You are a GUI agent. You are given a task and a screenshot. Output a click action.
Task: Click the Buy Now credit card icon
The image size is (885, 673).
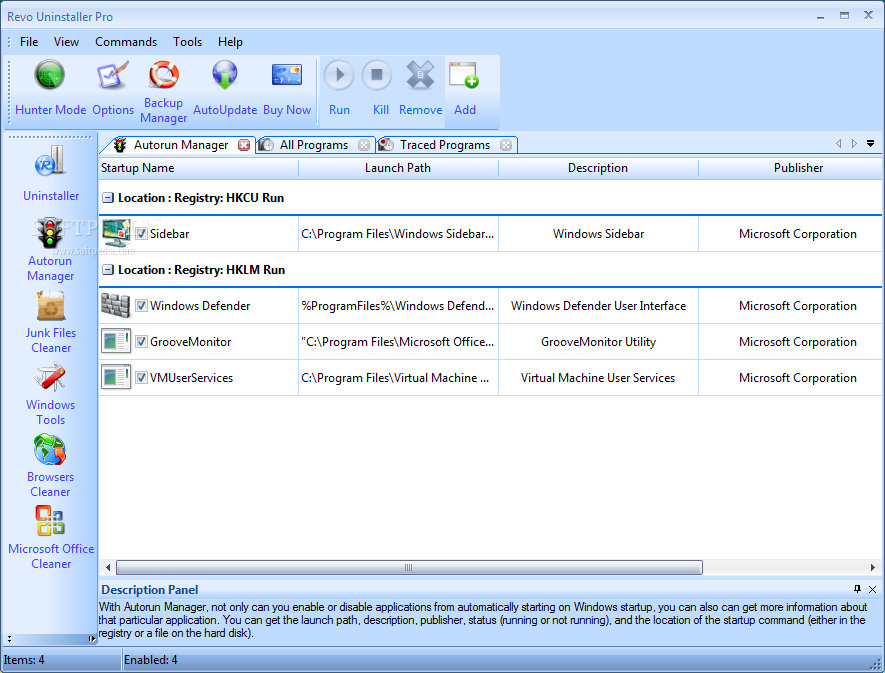(x=287, y=75)
